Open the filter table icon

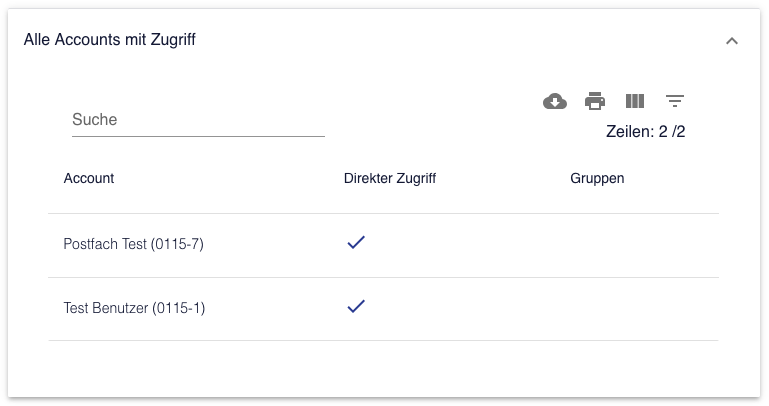[x=675, y=101]
